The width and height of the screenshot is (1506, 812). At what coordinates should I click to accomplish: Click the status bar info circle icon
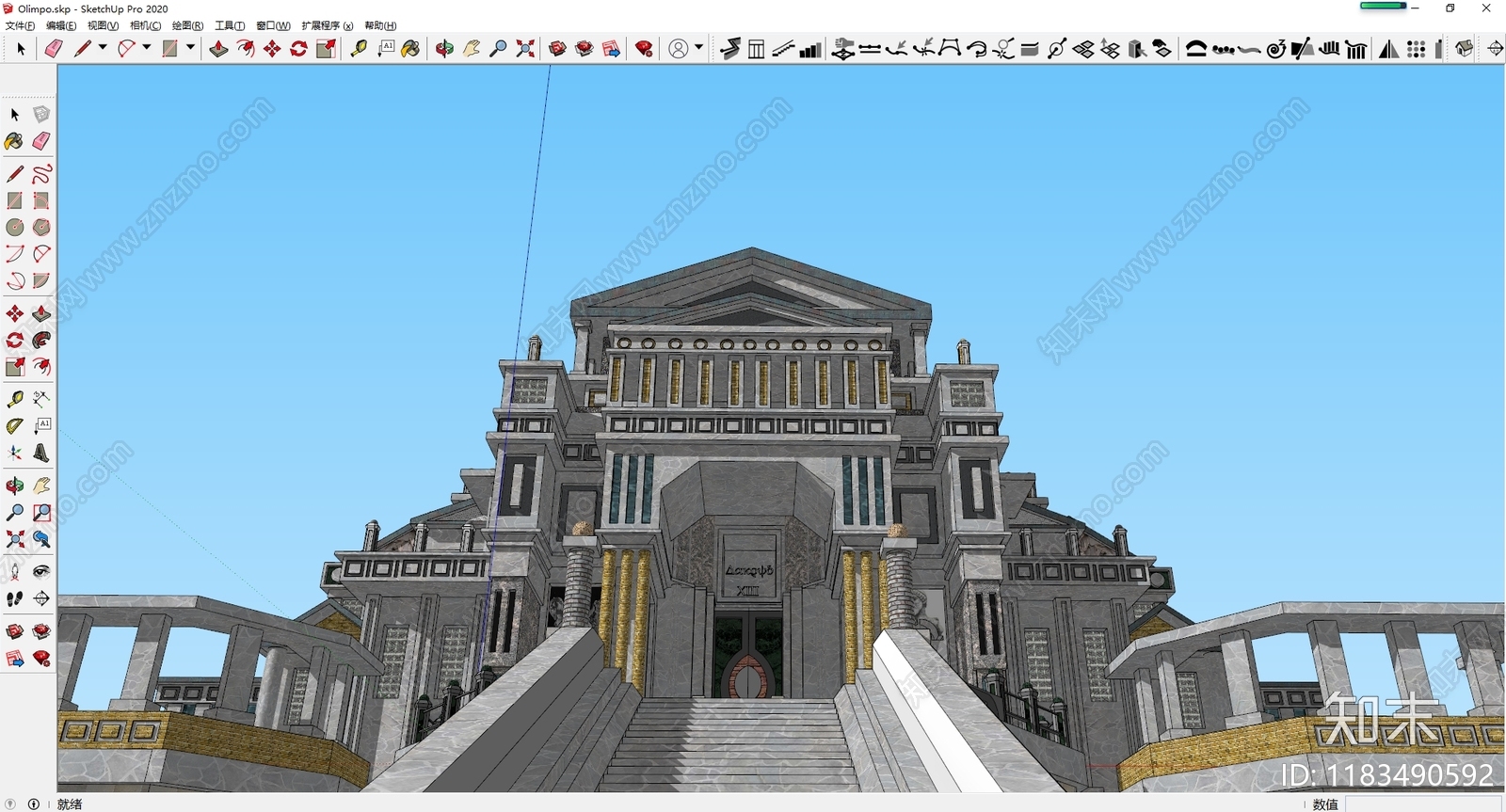(x=34, y=804)
